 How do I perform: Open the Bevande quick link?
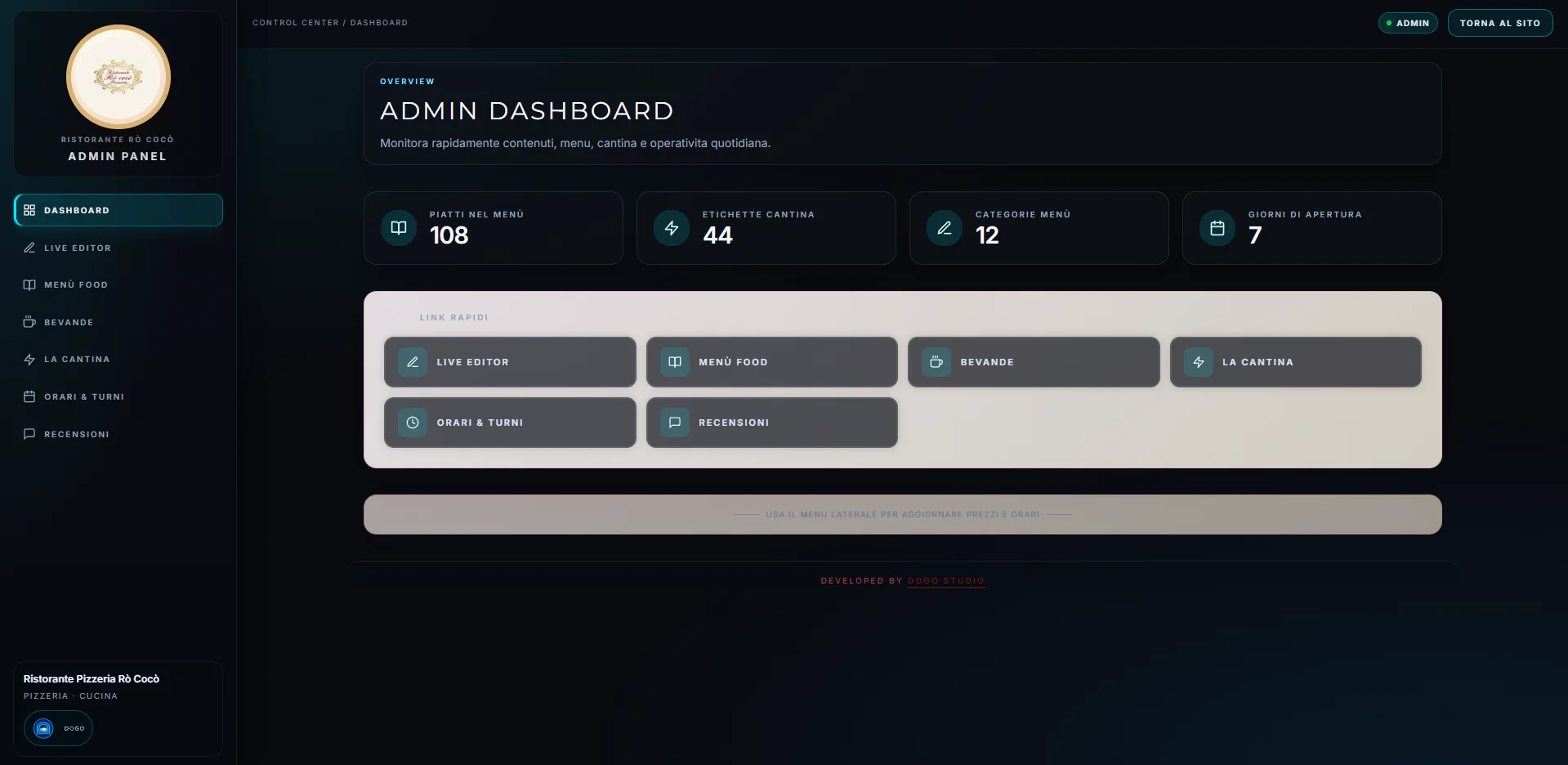click(1034, 362)
